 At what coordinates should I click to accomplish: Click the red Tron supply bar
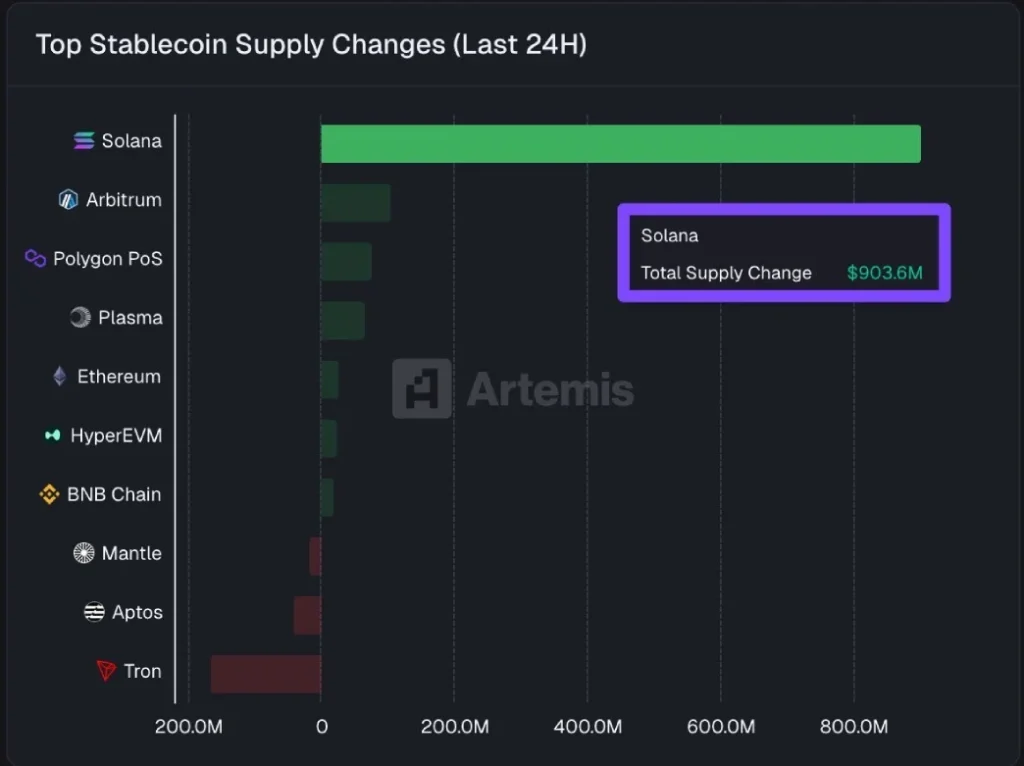[266, 674]
